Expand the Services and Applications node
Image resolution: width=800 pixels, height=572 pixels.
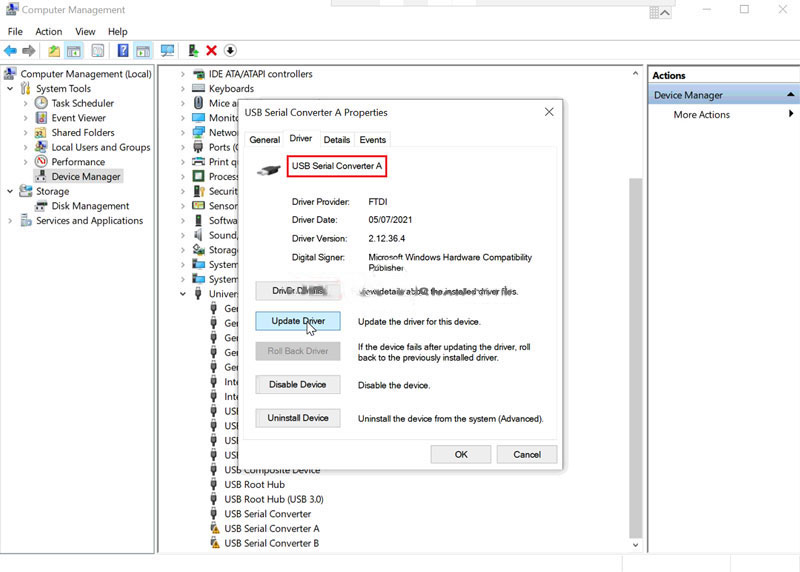point(10,221)
